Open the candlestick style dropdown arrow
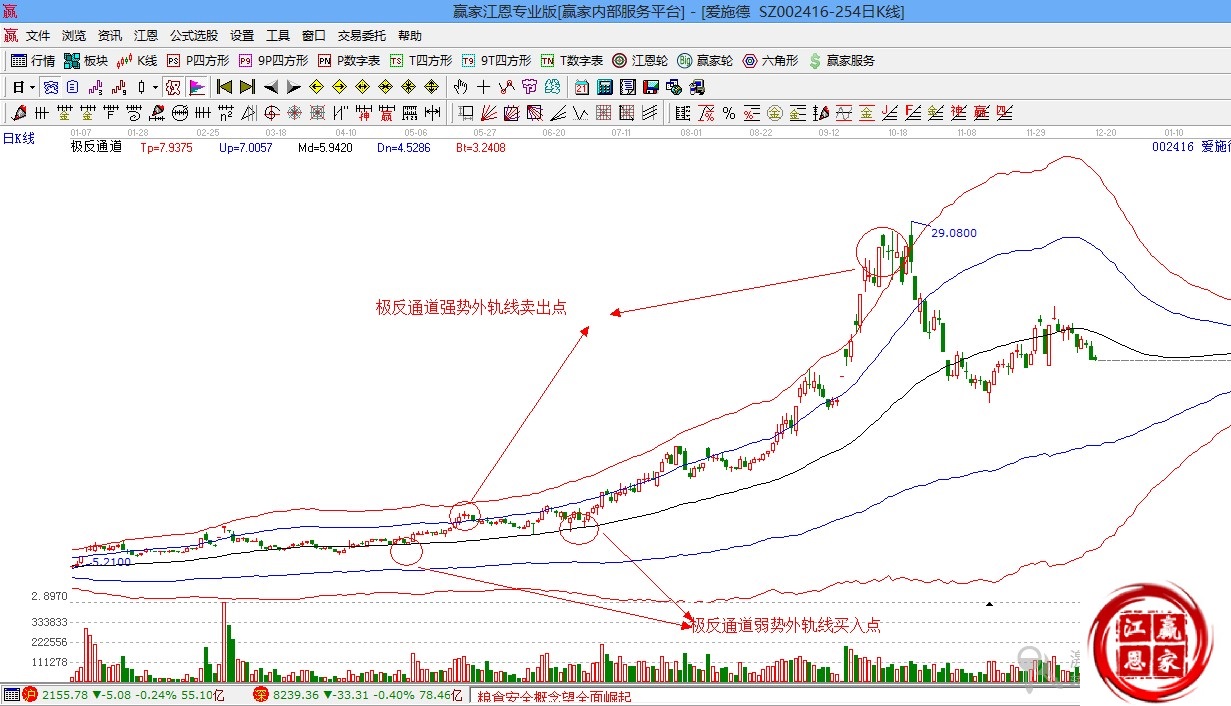The image size is (1231, 706). (155, 87)
